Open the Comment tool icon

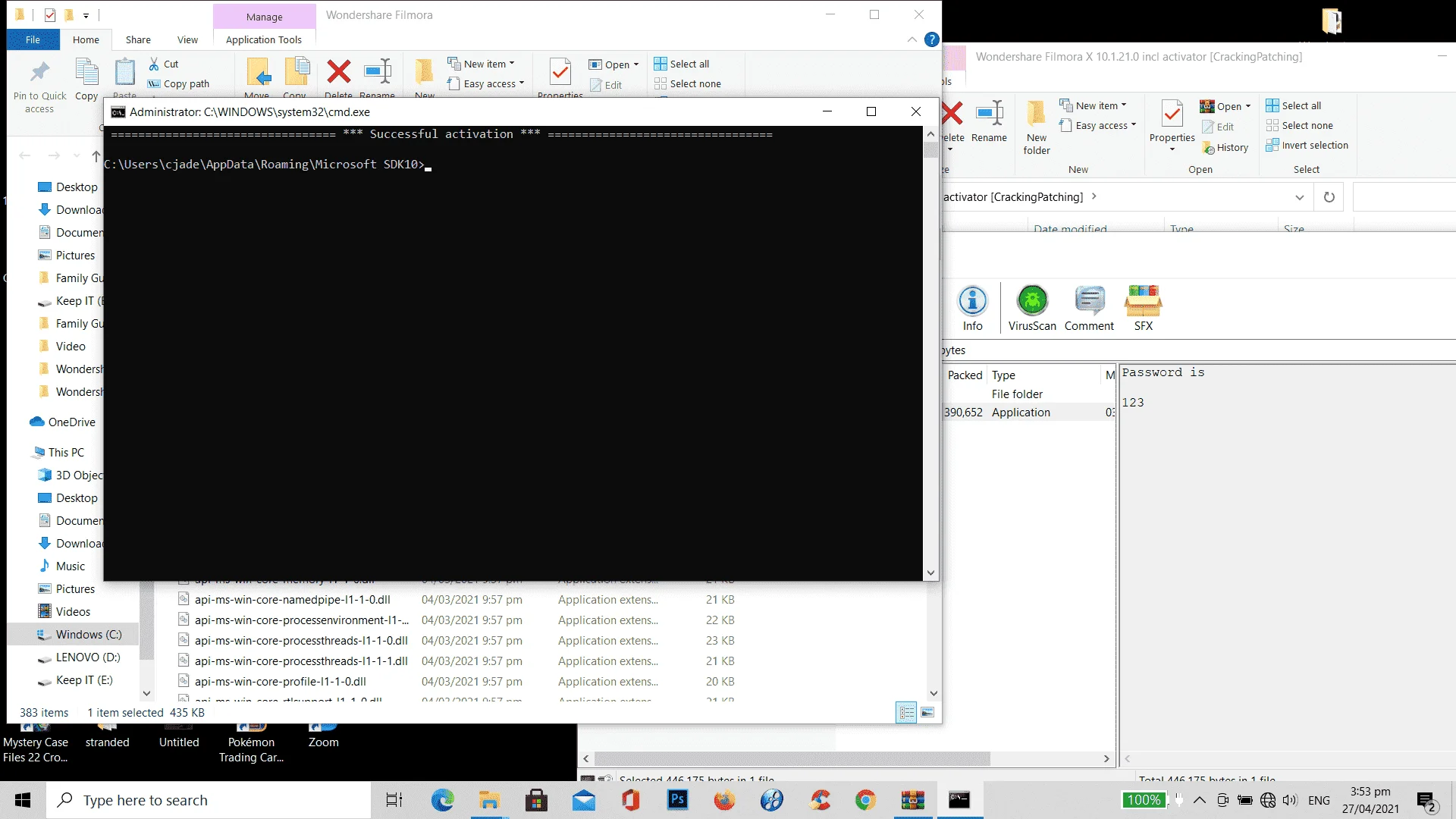point(1089,308)
